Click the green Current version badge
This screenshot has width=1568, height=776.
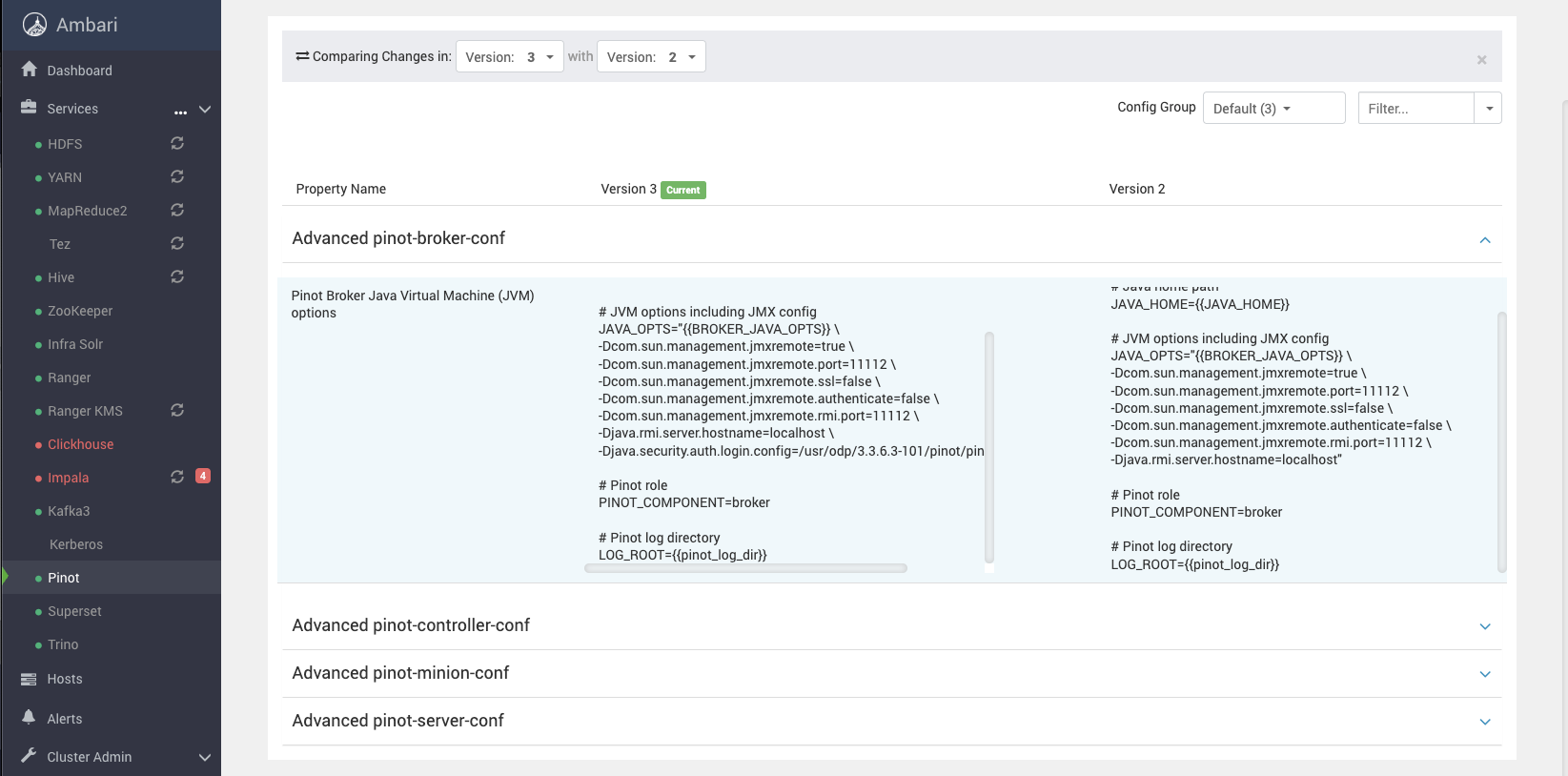coord(683,190)
